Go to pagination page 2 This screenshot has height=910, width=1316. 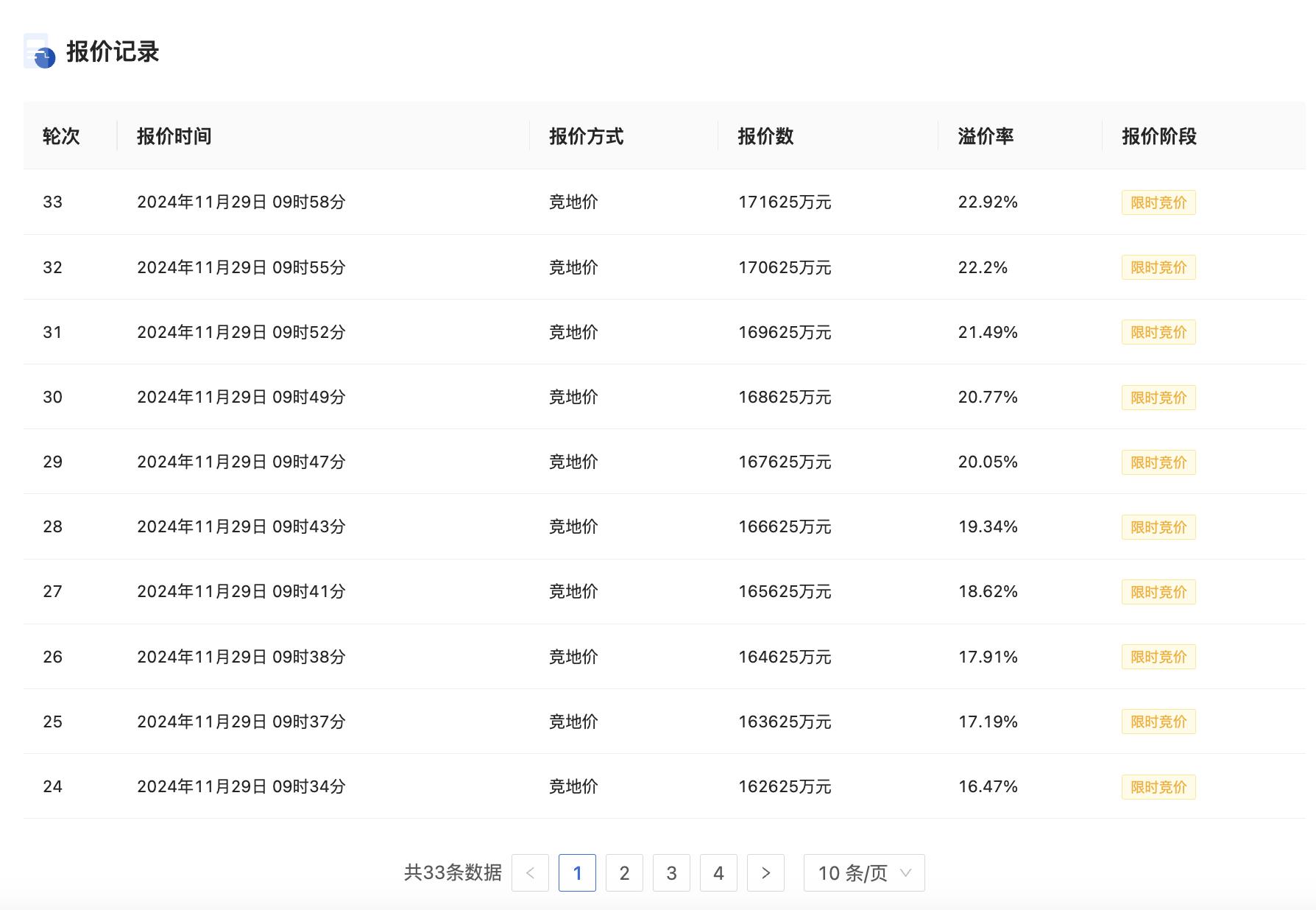(624, 872)
